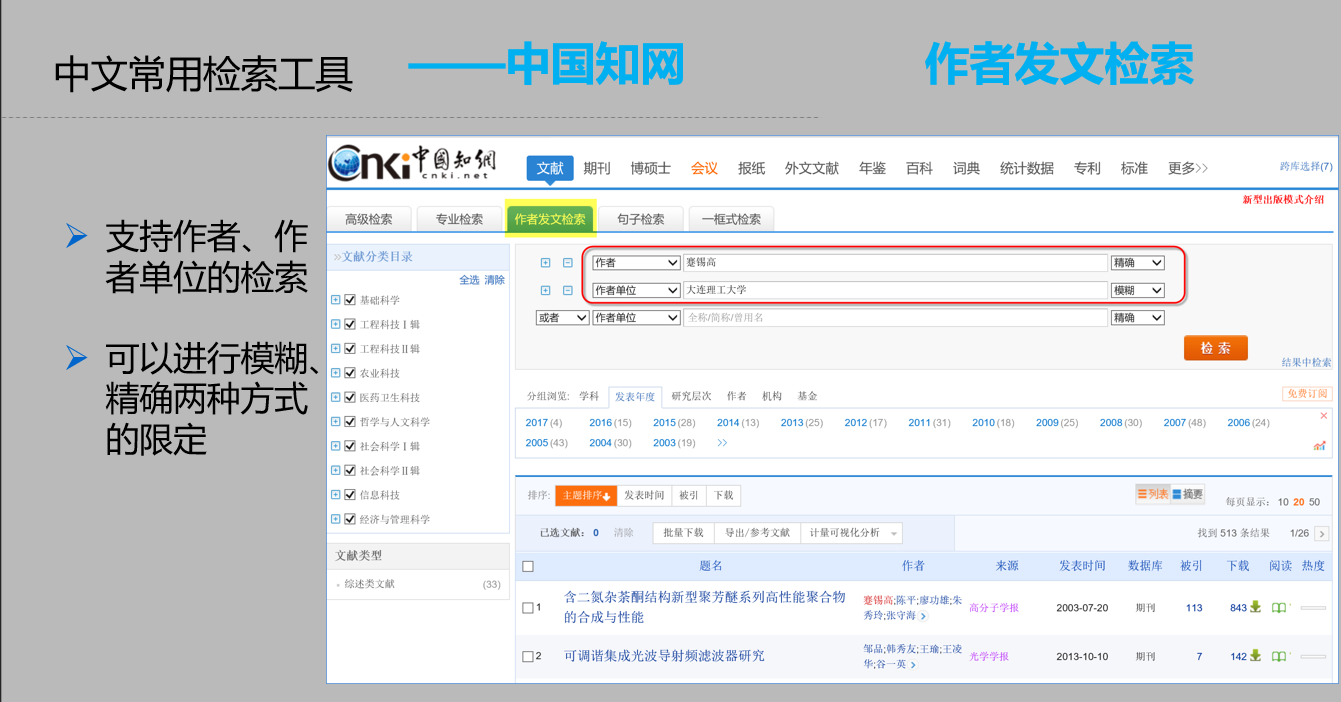Add a new search row with plus icon
The image size is (1341, 702).
[545, 263]
